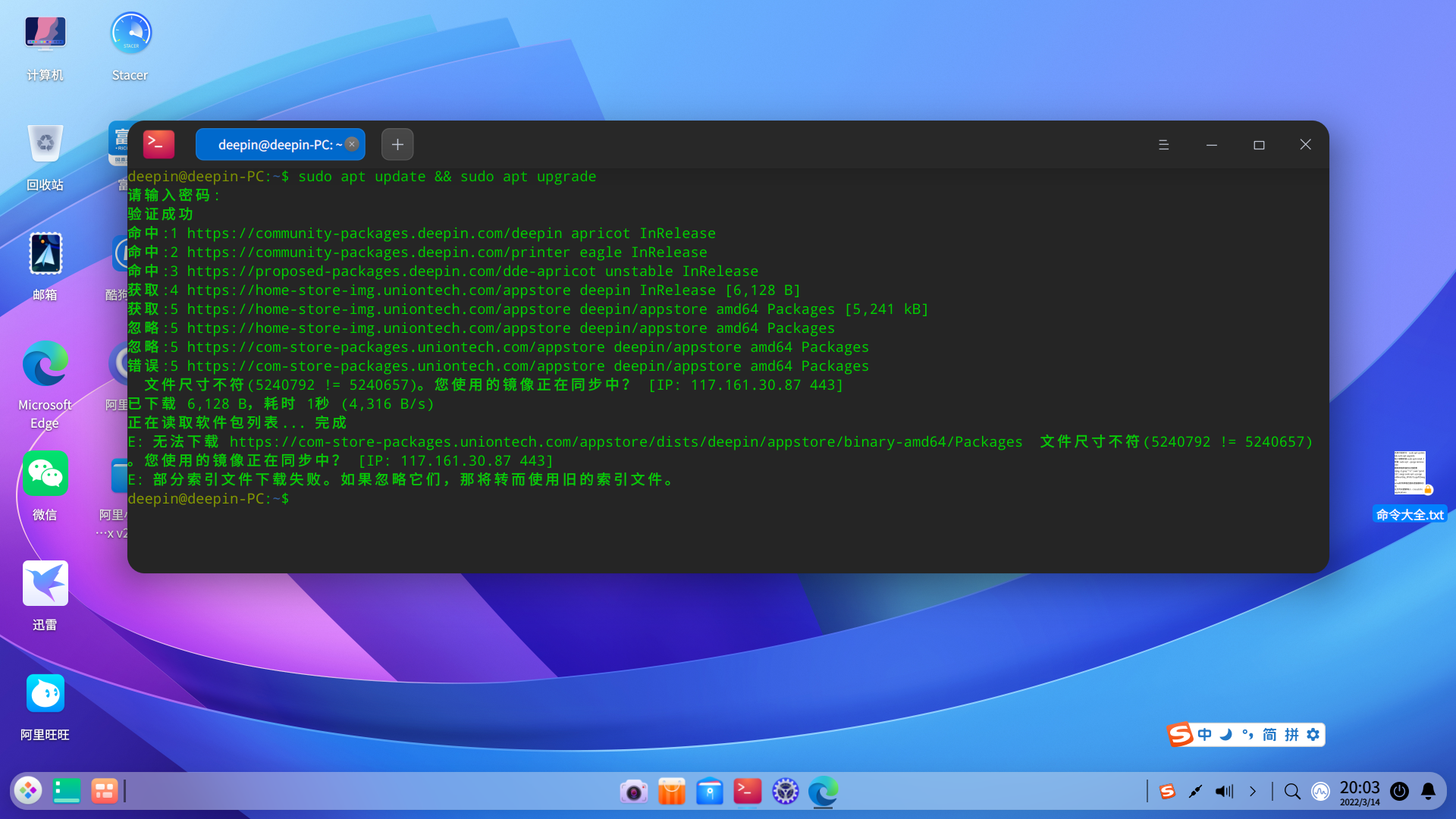Open the system monitor tray icon
1456x819 pixels.
point(1321,791)
